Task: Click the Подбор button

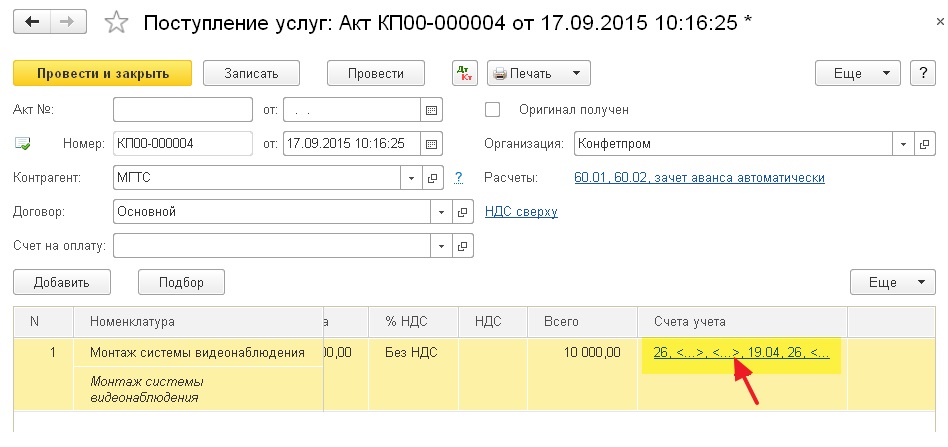Action: coord(181,282)
